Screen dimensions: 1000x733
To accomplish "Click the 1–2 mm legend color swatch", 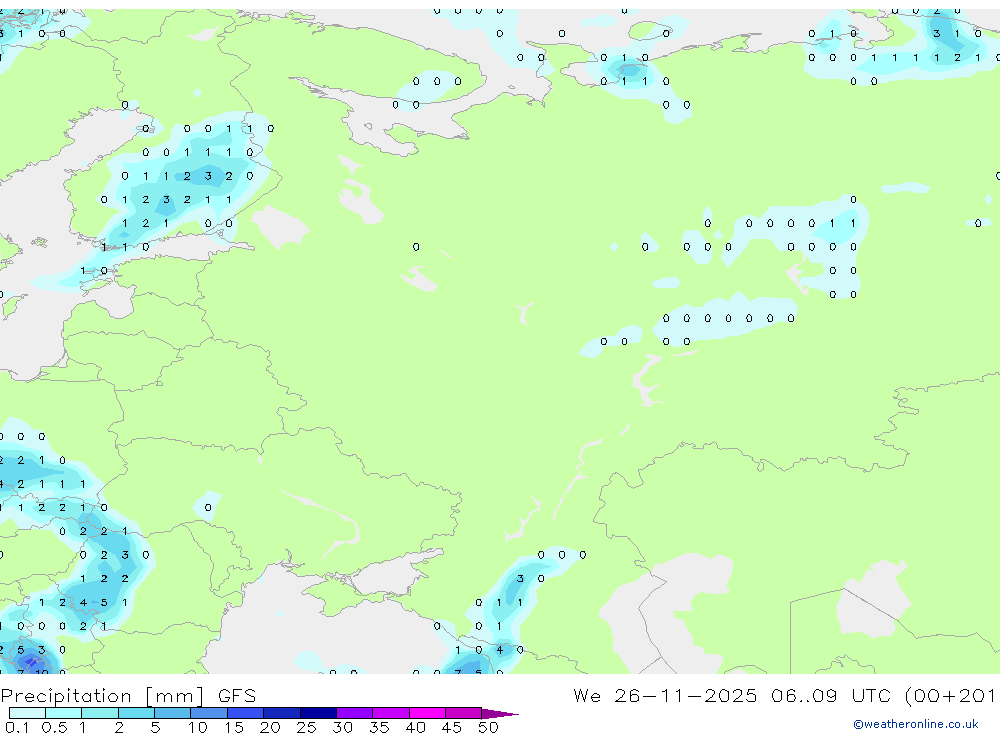I will (100, 713).
